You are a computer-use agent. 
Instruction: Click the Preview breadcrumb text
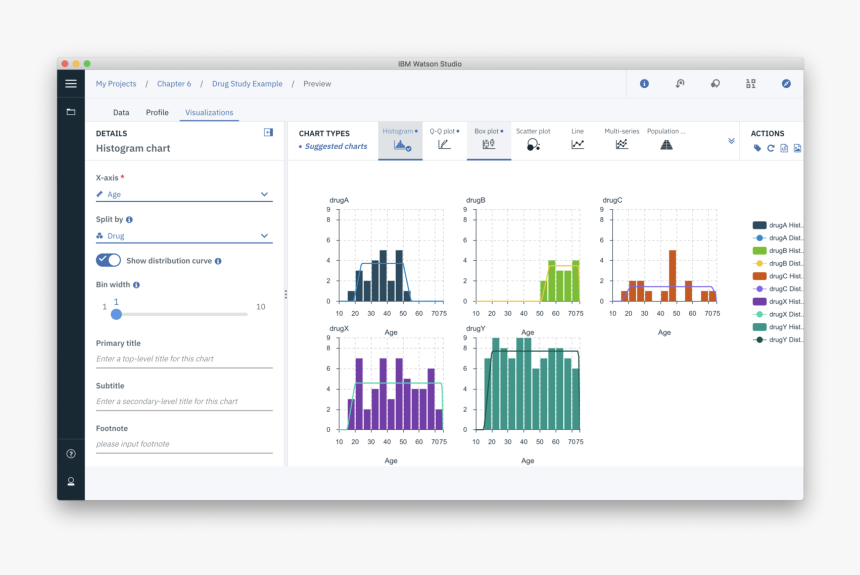[x=317, y=84]
